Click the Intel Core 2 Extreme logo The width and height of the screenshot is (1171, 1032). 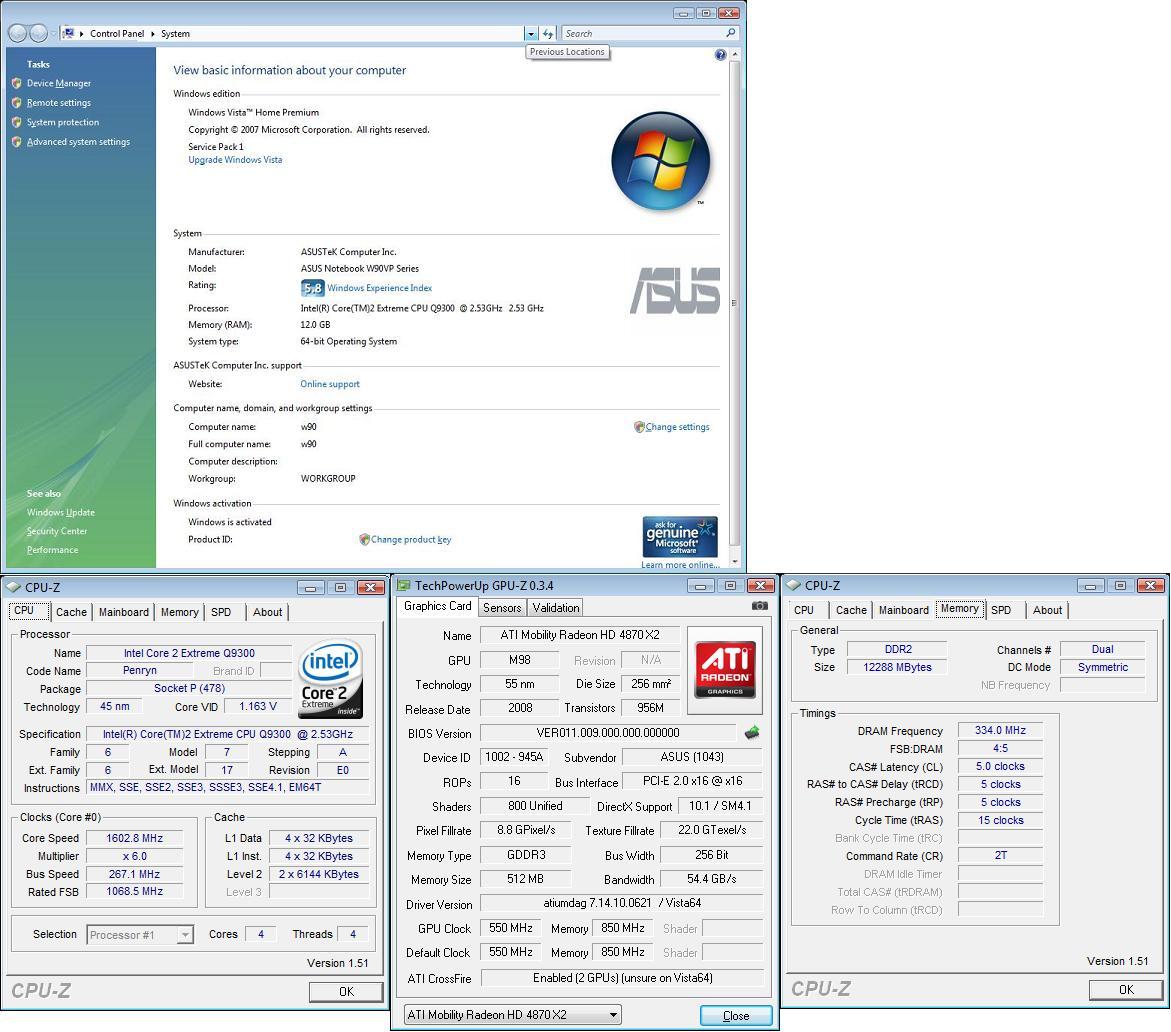329,678
